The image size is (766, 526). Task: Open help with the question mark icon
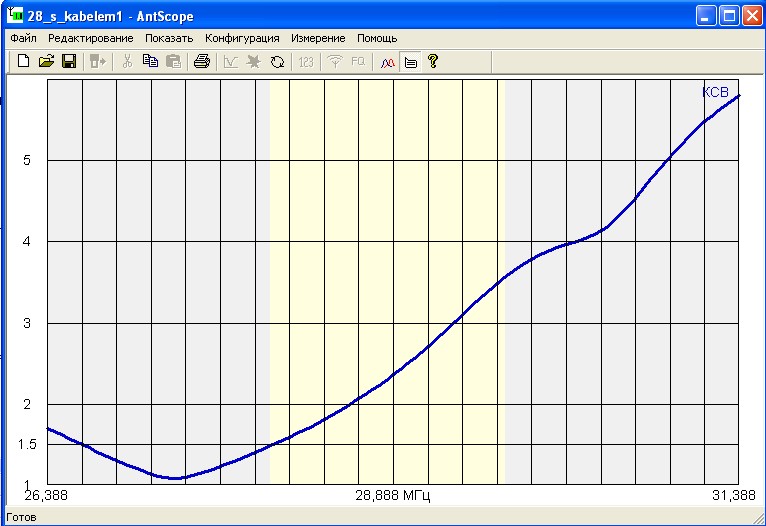coord(433,62)
